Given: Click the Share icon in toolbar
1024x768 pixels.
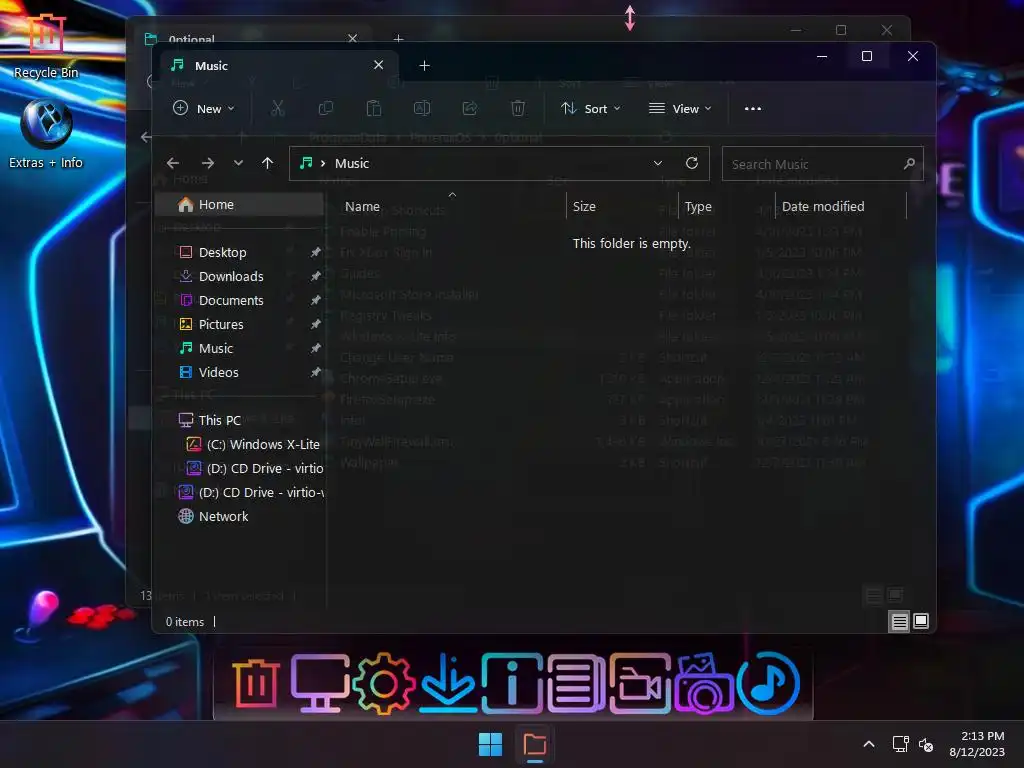Looking at the screenshot, I should coord(470,108).
